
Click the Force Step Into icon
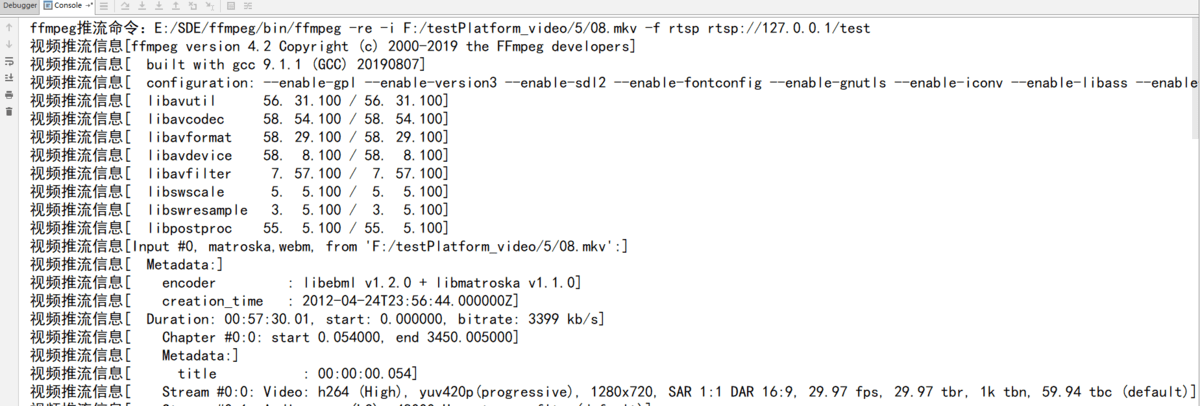tap(159, 6)
